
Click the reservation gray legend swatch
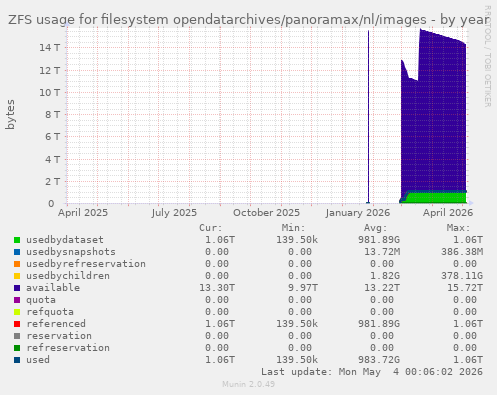coord(17,336)
